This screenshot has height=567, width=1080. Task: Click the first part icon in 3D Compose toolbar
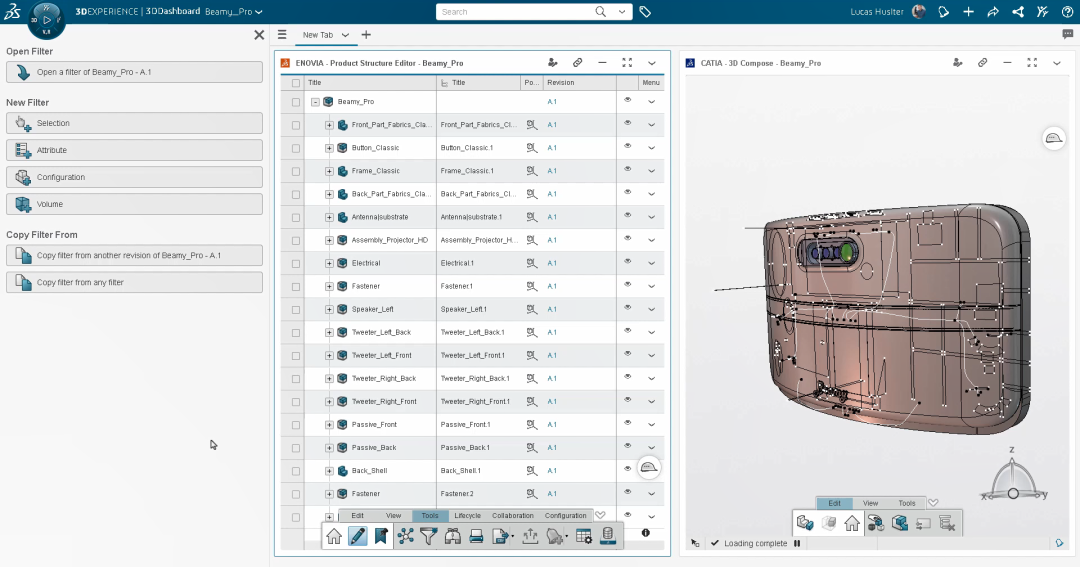click(805, 524)
